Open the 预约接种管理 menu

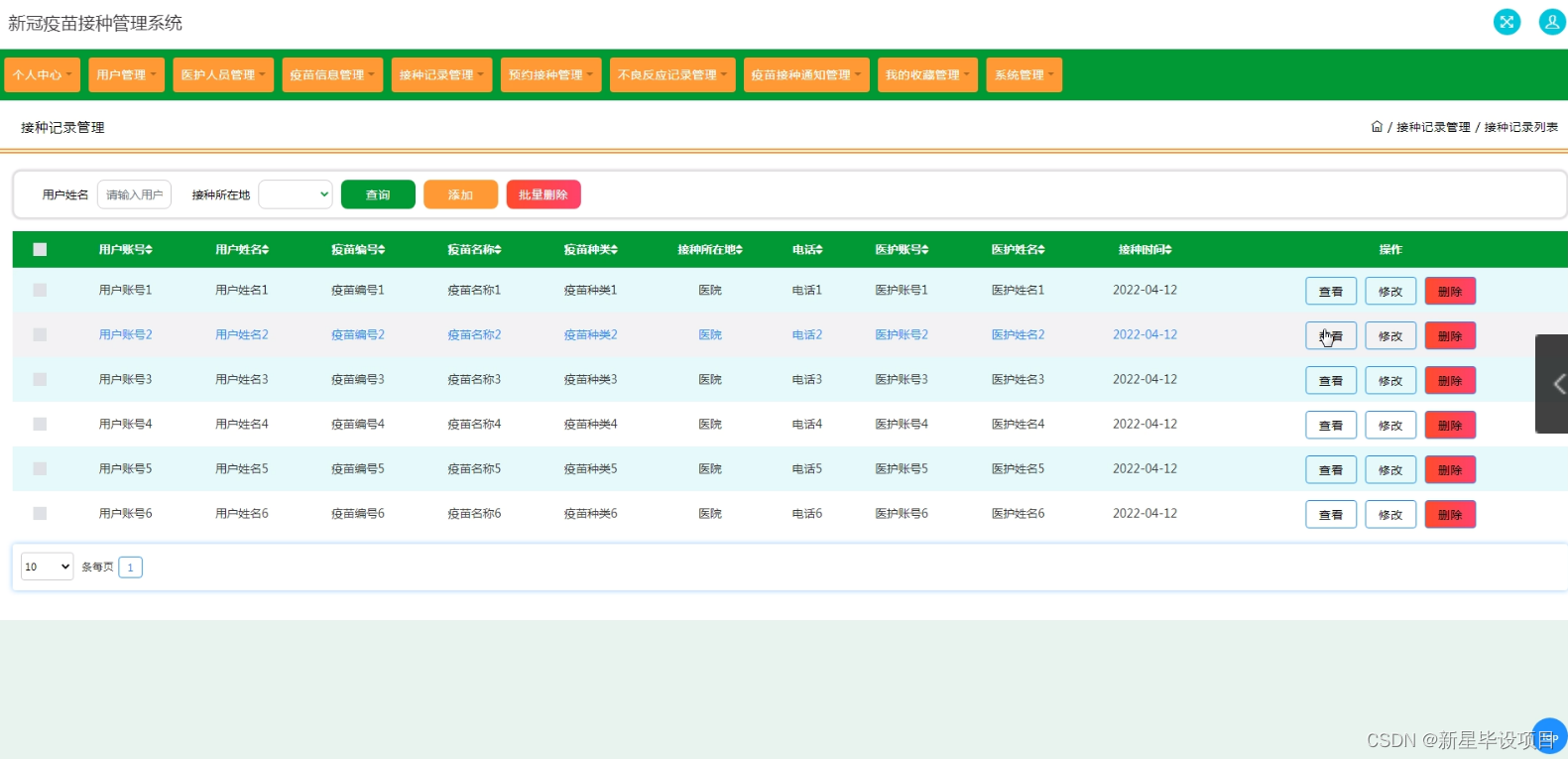[x=550, y=74]
